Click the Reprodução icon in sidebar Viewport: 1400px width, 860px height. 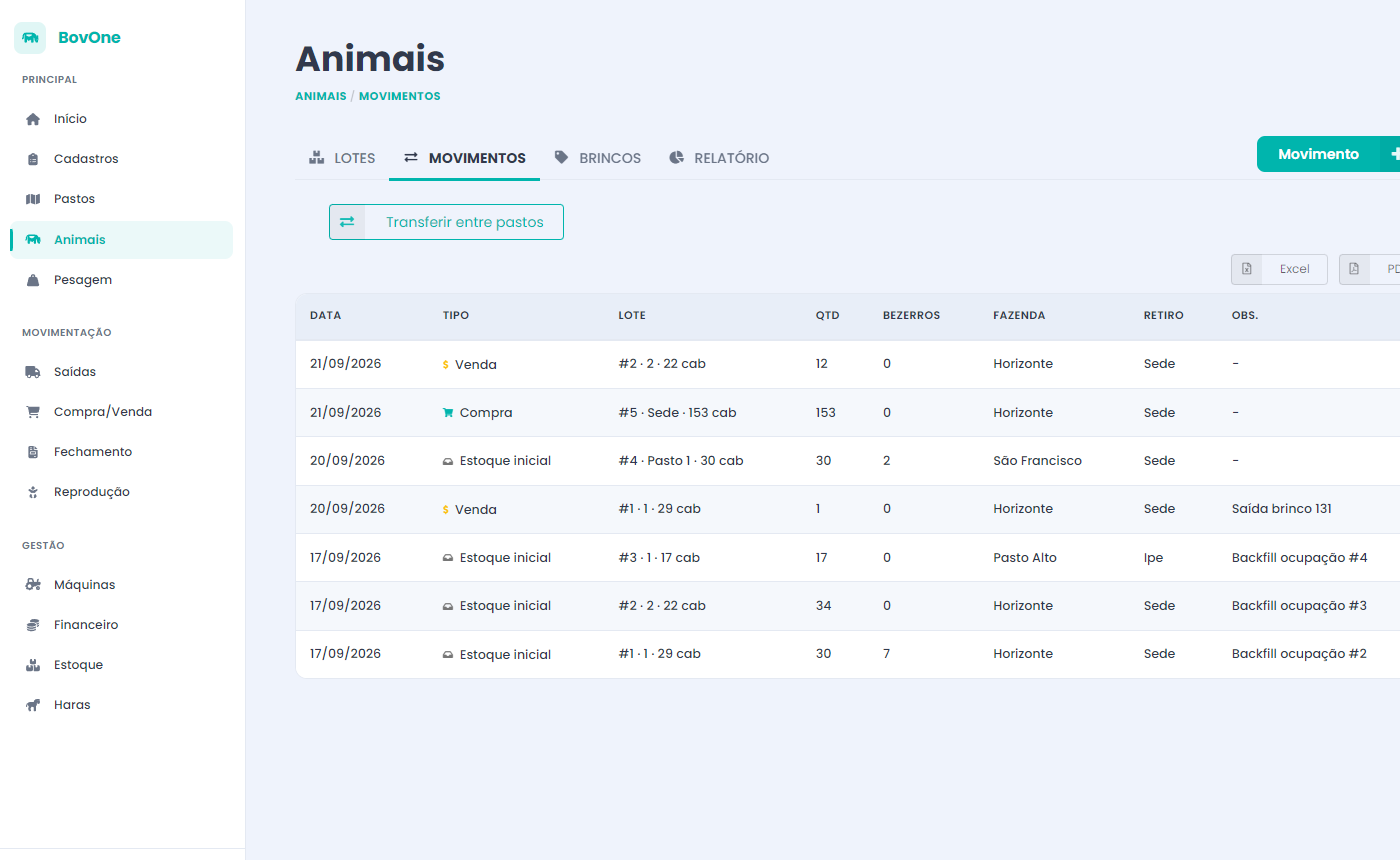point(33,492)
